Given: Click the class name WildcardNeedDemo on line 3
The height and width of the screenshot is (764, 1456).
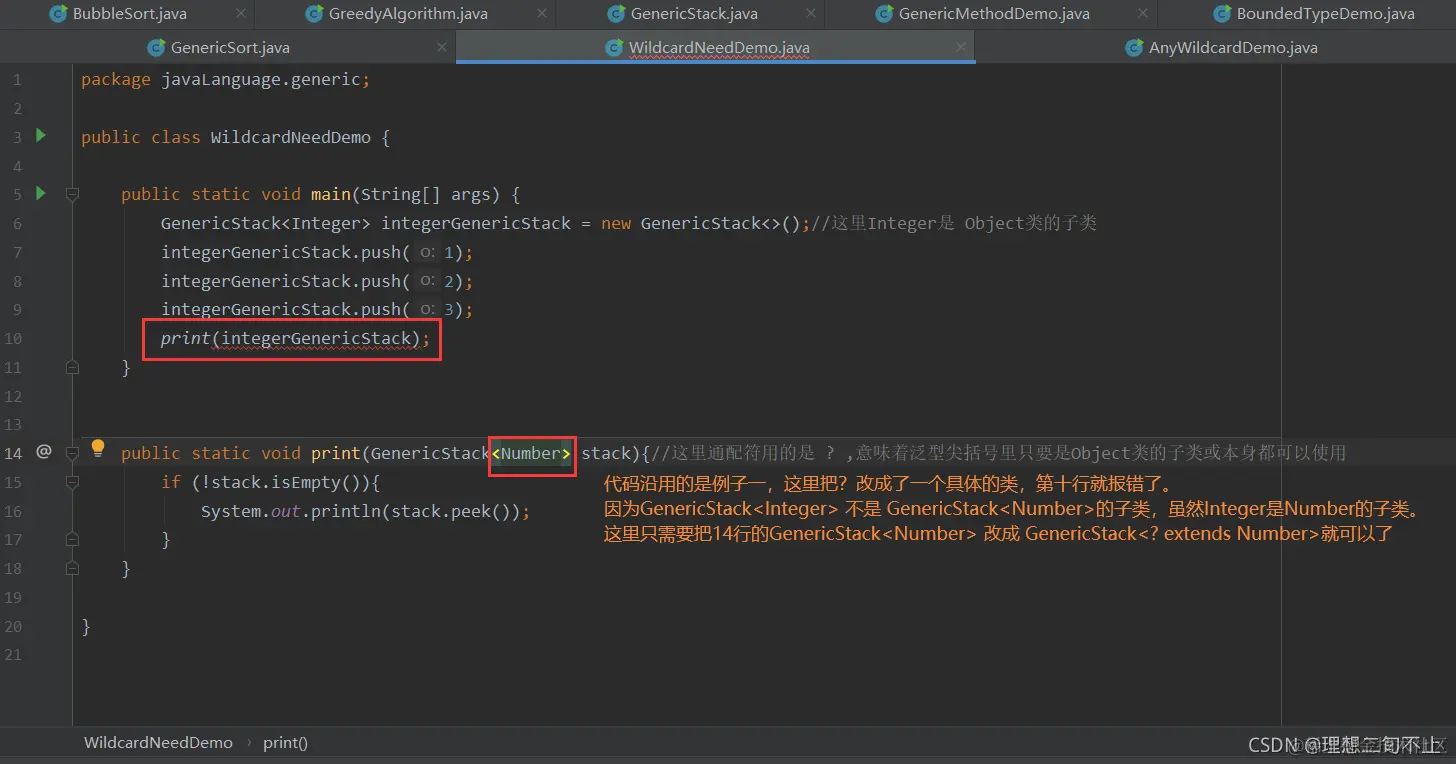Looking at the screenshot, I should [290, 137].
